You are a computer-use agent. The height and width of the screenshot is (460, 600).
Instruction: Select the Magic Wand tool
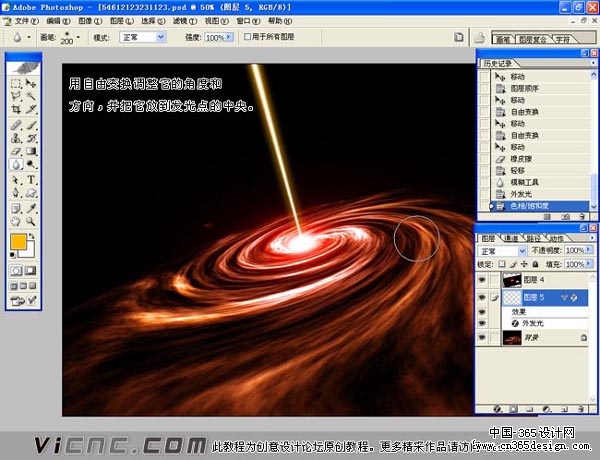(31, 96)
